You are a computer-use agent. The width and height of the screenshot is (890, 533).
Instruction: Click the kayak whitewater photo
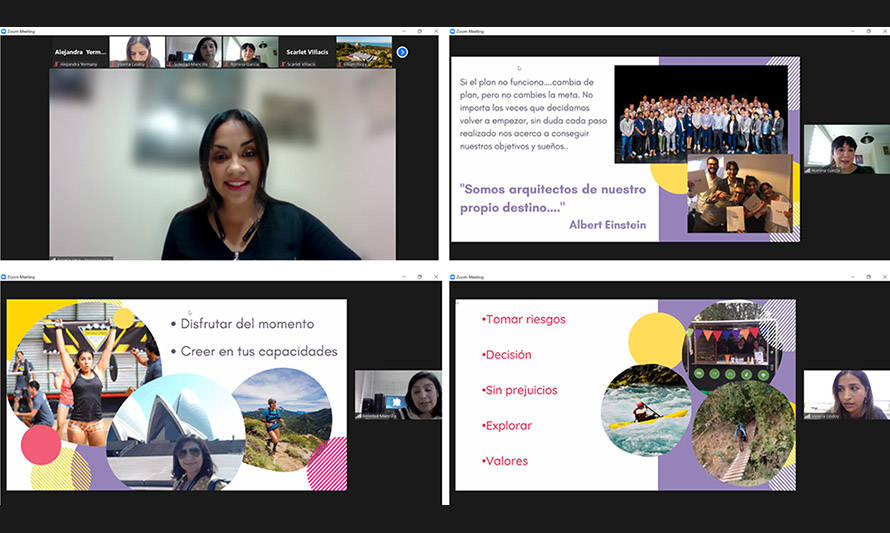coord(645,410)
